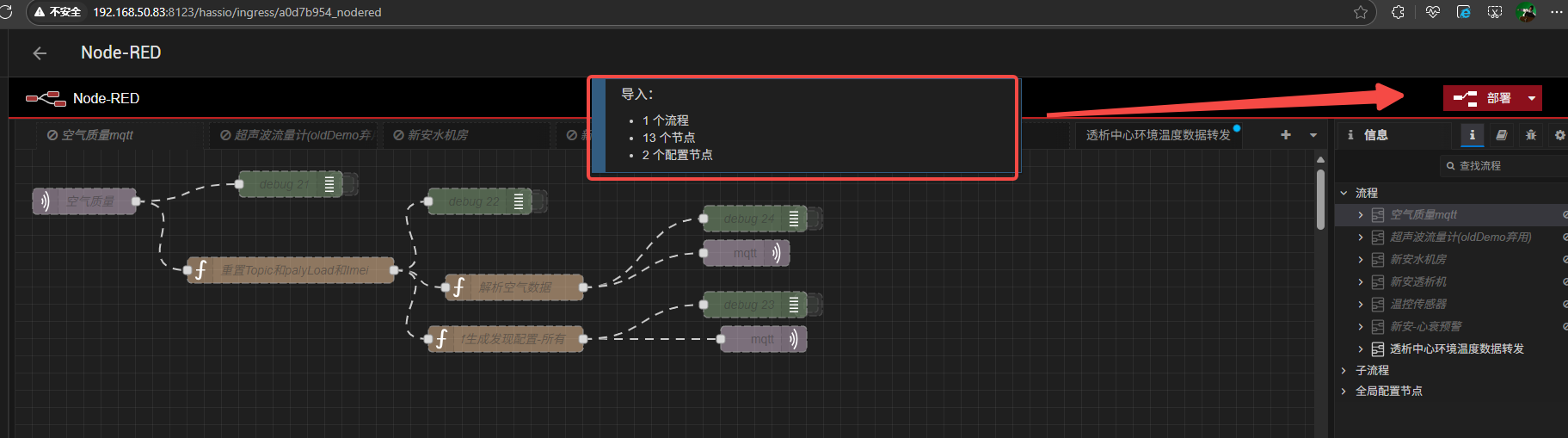Open the sidebar help book tab

click(x=1501, y=135)
